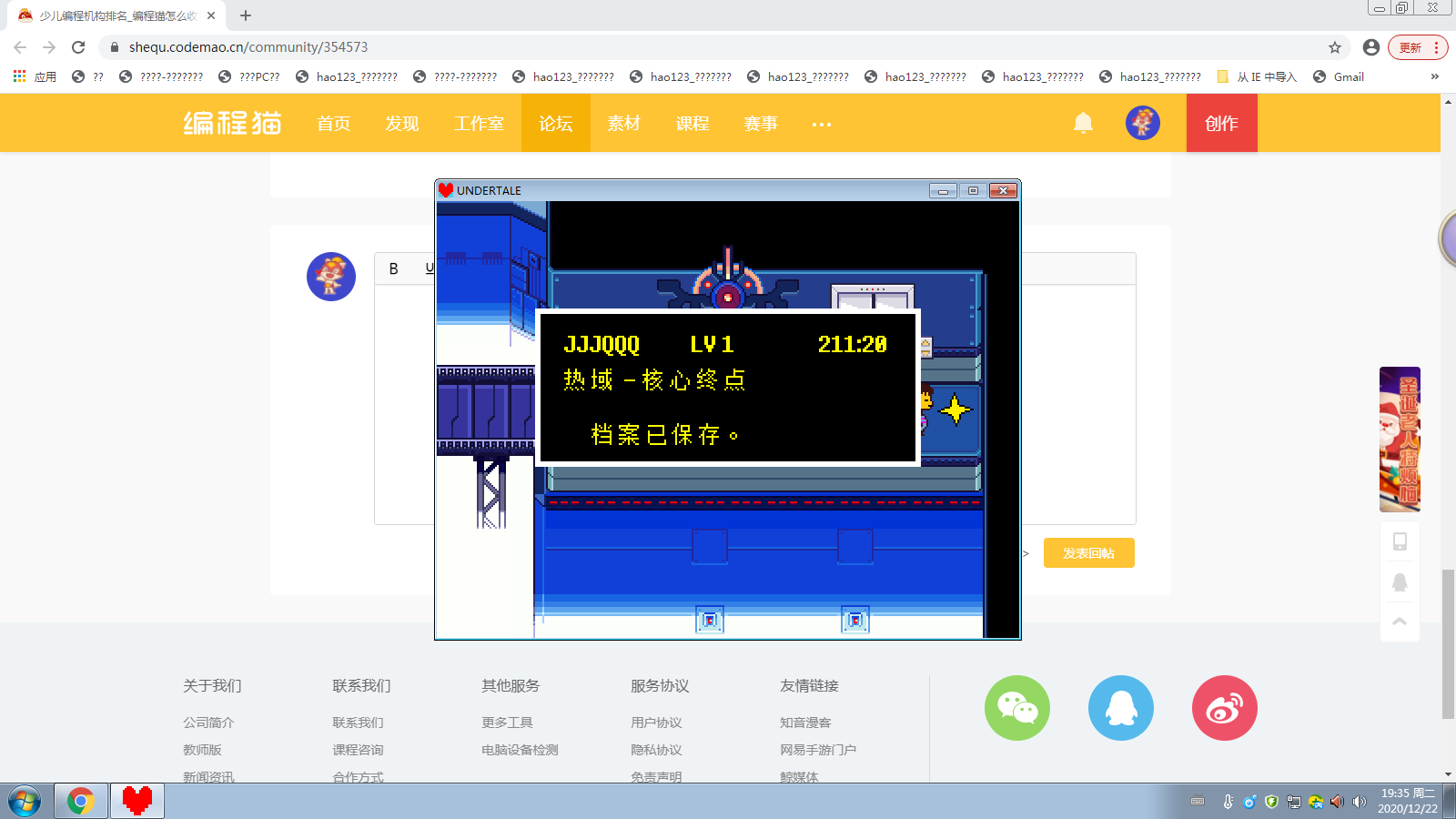Open the 隐私协议 footer link
The image size is (1456, 819).
(x=656, y=750)
